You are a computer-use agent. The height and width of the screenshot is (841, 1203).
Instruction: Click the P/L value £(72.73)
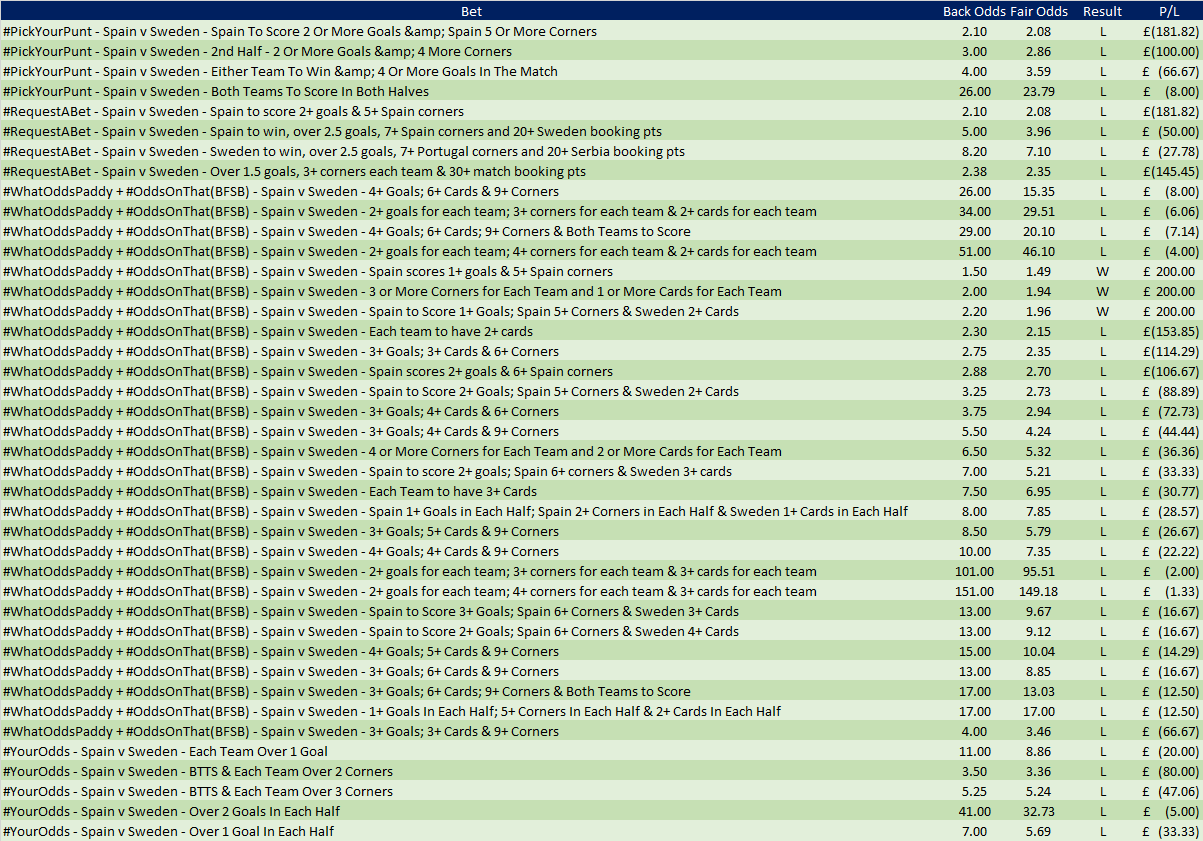point(1169,411)
